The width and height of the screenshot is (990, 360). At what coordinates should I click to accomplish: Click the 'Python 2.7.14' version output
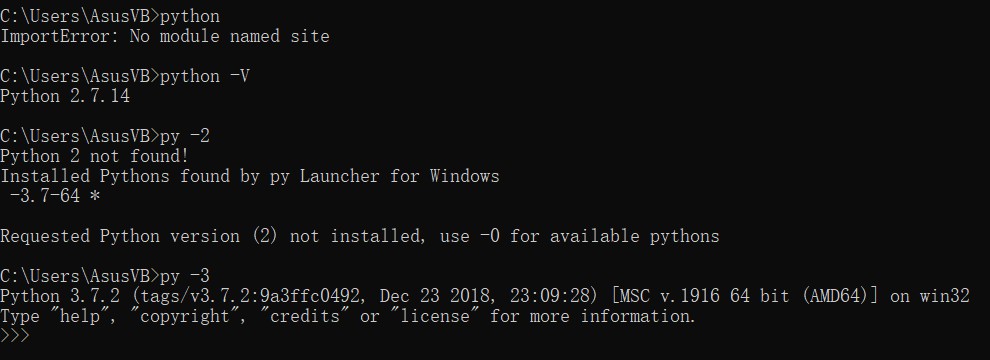65,97
